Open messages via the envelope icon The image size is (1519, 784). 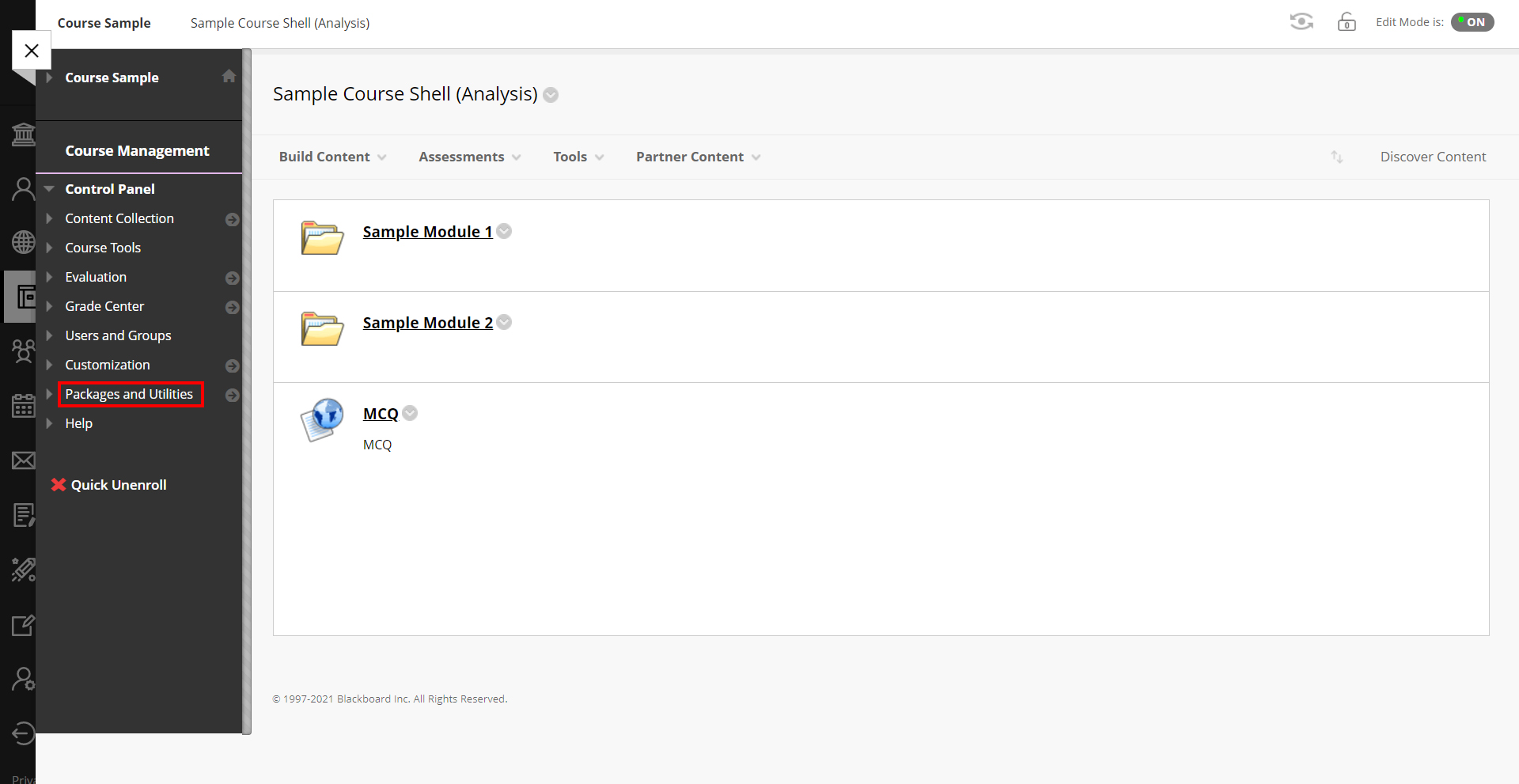(x=23, y=460)
